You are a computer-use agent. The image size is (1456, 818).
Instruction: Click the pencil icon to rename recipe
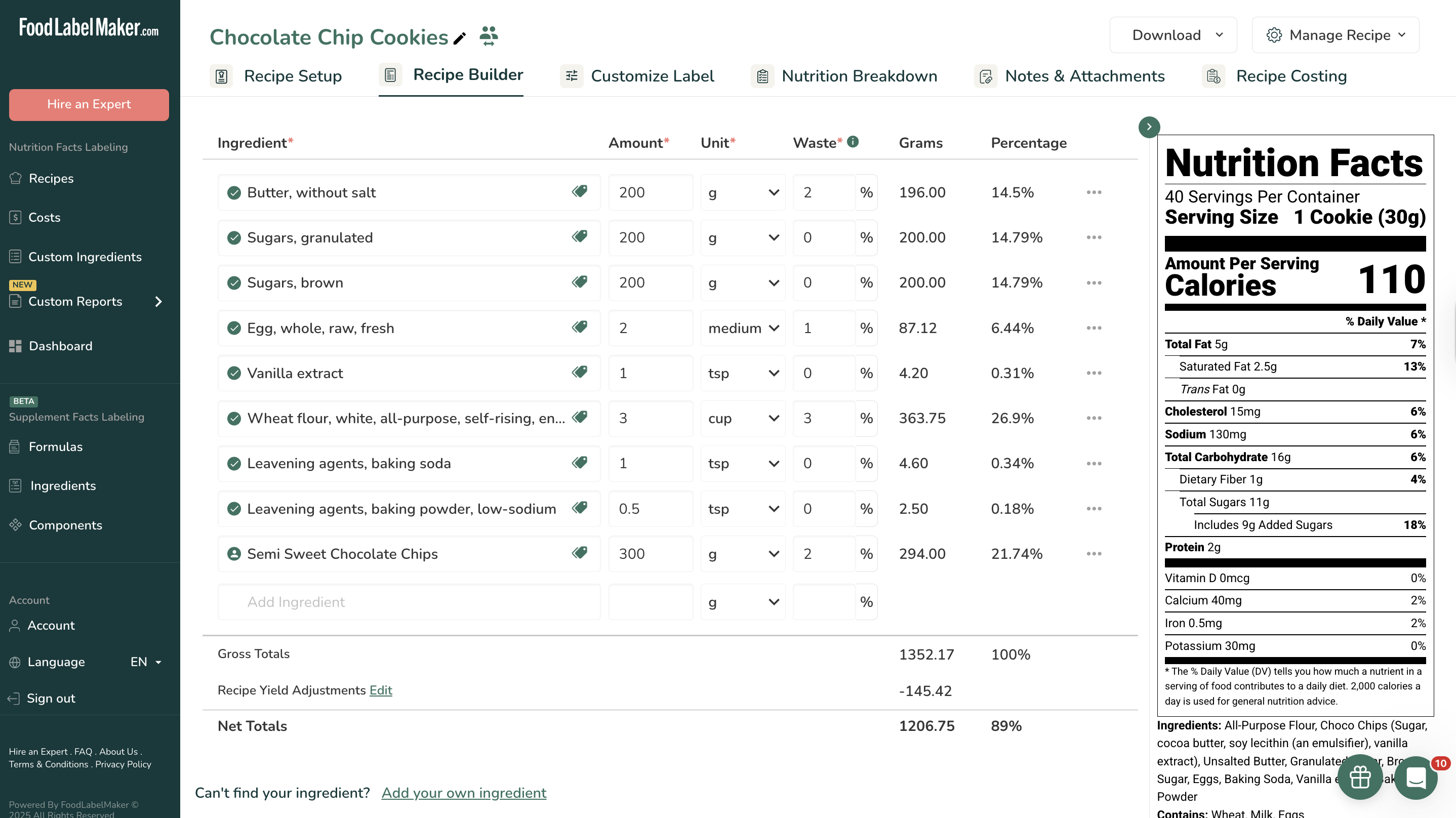[x=460, y=38]
